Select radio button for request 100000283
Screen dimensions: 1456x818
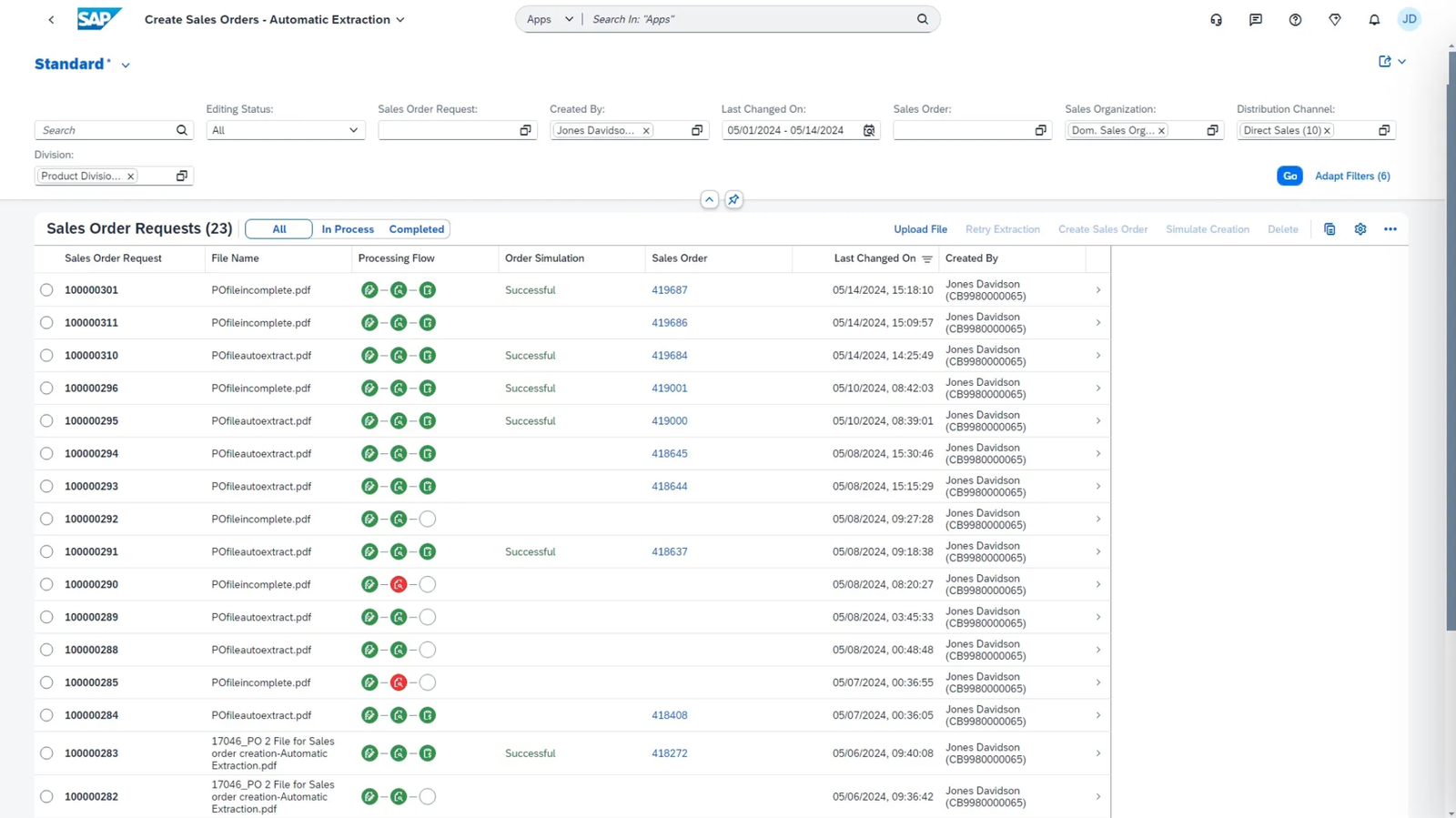pyautogui.click(x=46, y=753)
